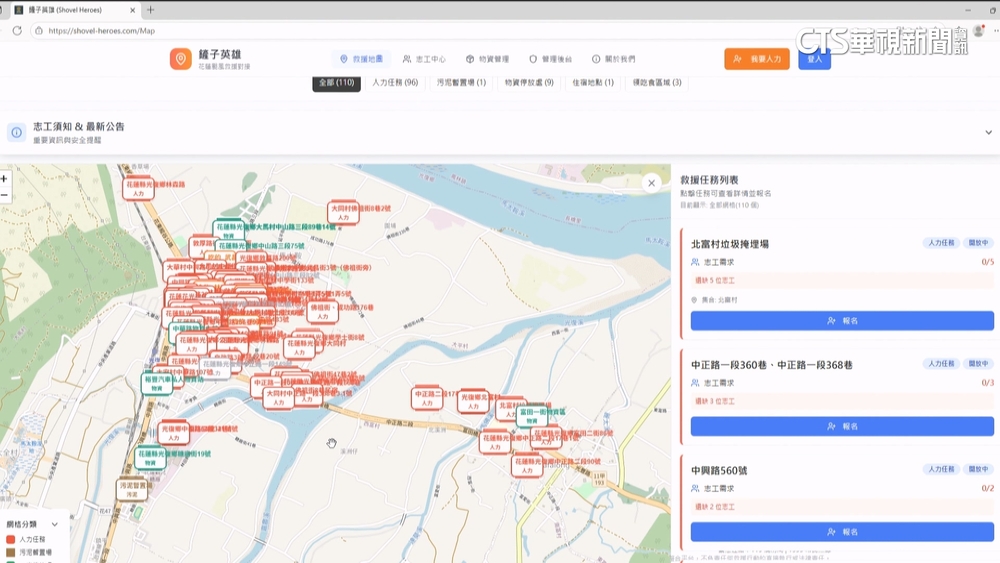Open a new browser tab
This screenshot has height=563, width=1000.
pyautogui.click(x=151, y=10)
